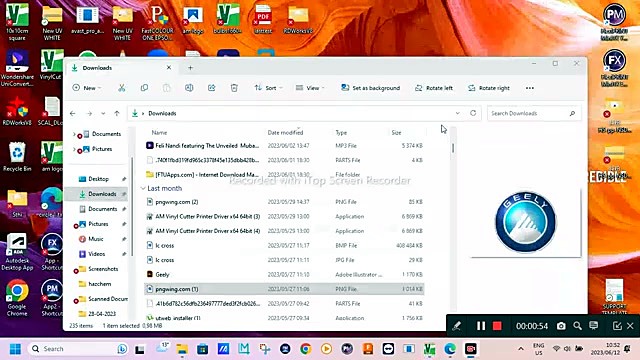Go up one folder level

pyautogui.click(x=117, y=113)
